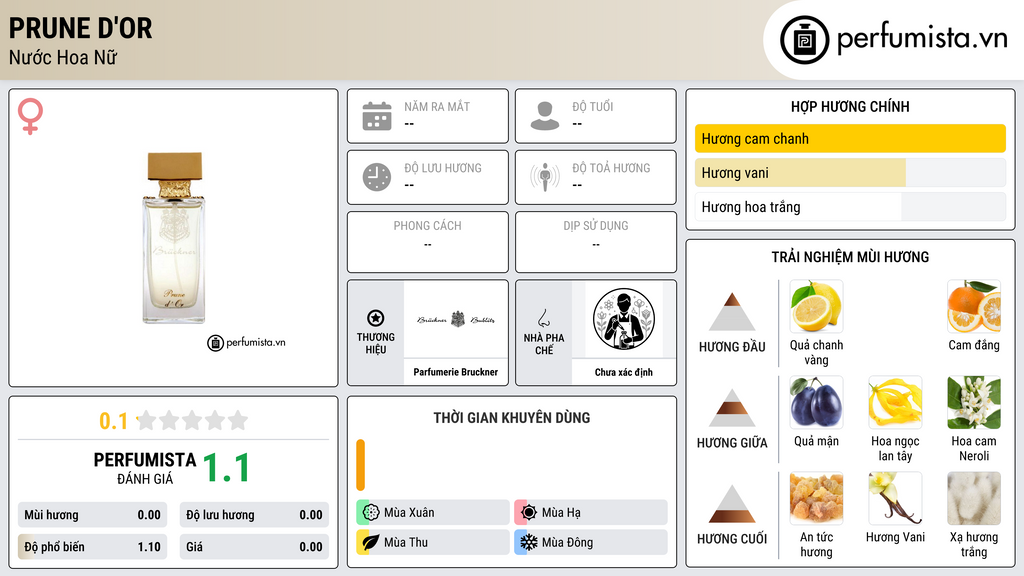Click the perfumista.vn site name

[x=922, y=38]
